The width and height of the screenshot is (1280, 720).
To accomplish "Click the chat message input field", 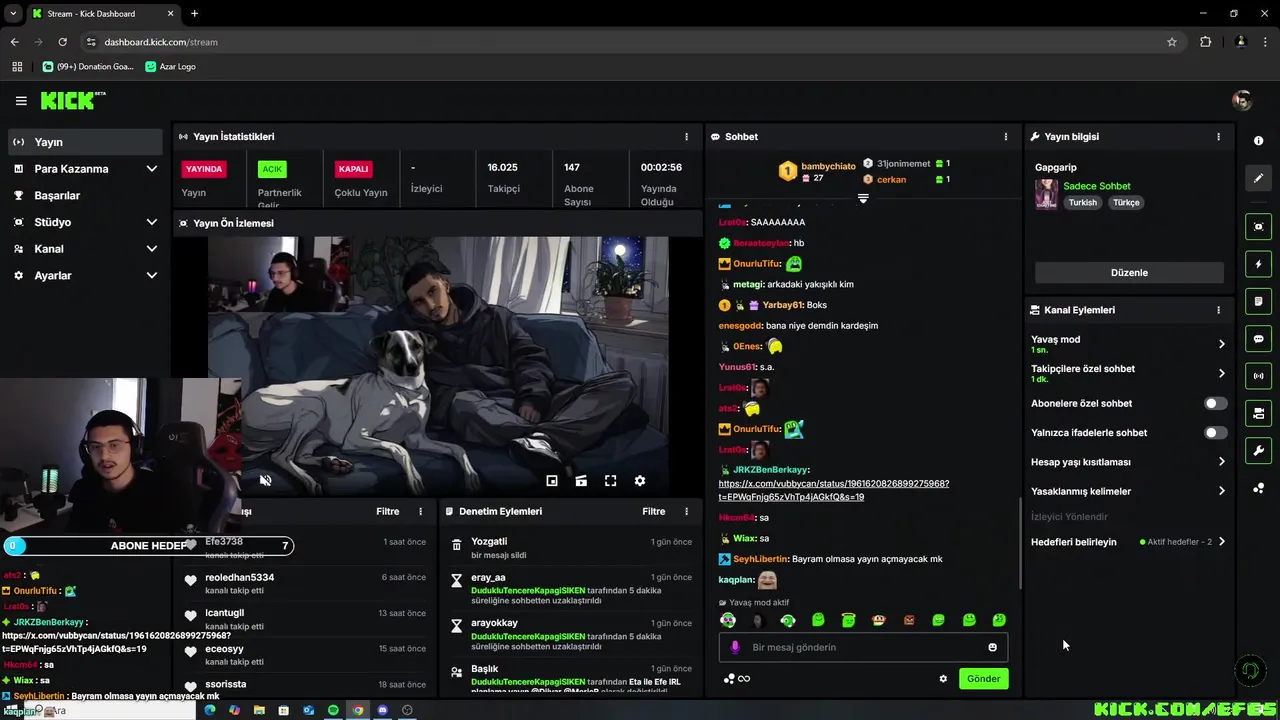I will 863,648.
